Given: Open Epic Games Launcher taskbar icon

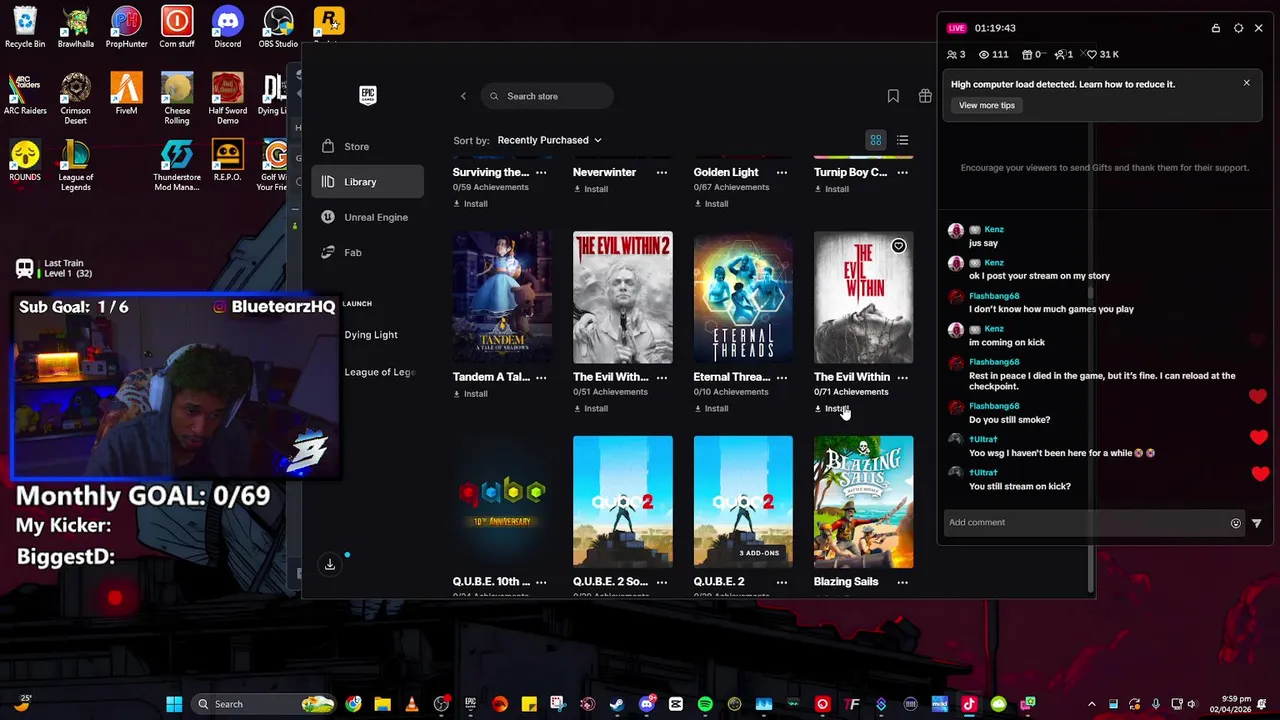Looking at the screenshot, I should coord(470,704).
